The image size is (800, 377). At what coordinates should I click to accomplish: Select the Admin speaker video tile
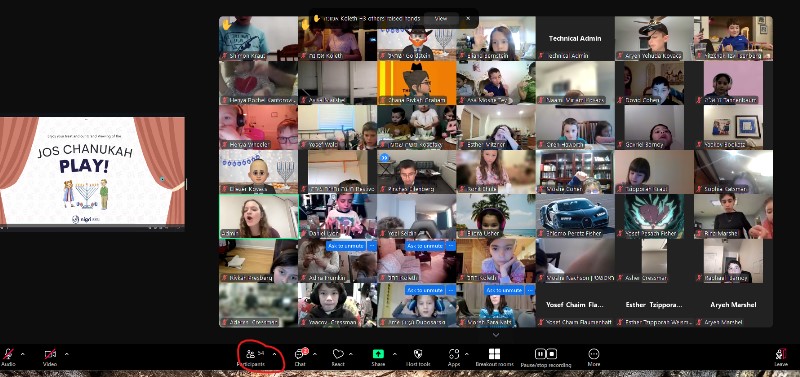tap(259, 216)
